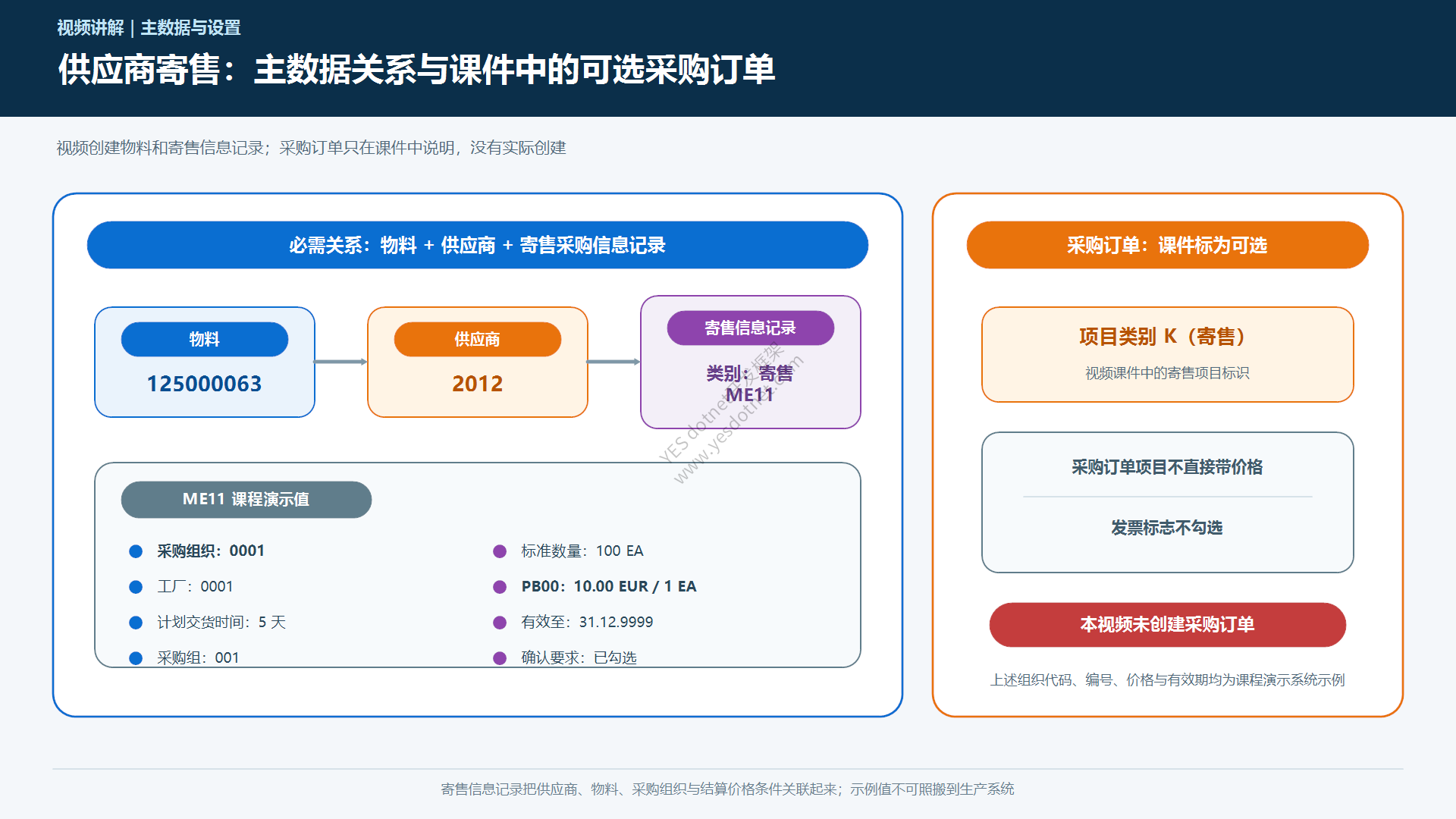This screenshot has height=819, width=1456.
Task: Click the note 上述组织代码、编号、价格与有效期均为课程演示系统示例
Action: point(1168,680)
